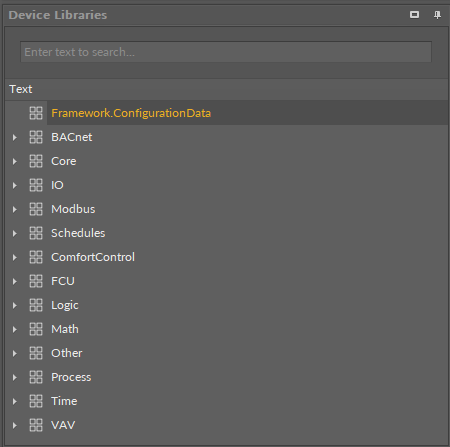Screen dimensions: 450x447
Task: Click the library icon beside Framework.ConfigurationData
Action: coord(36,113)
